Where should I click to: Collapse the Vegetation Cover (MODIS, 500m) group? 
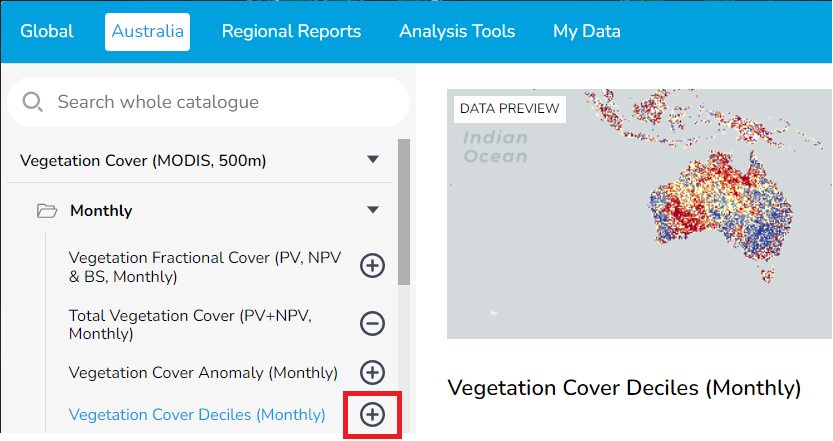(x=373, y=160)
